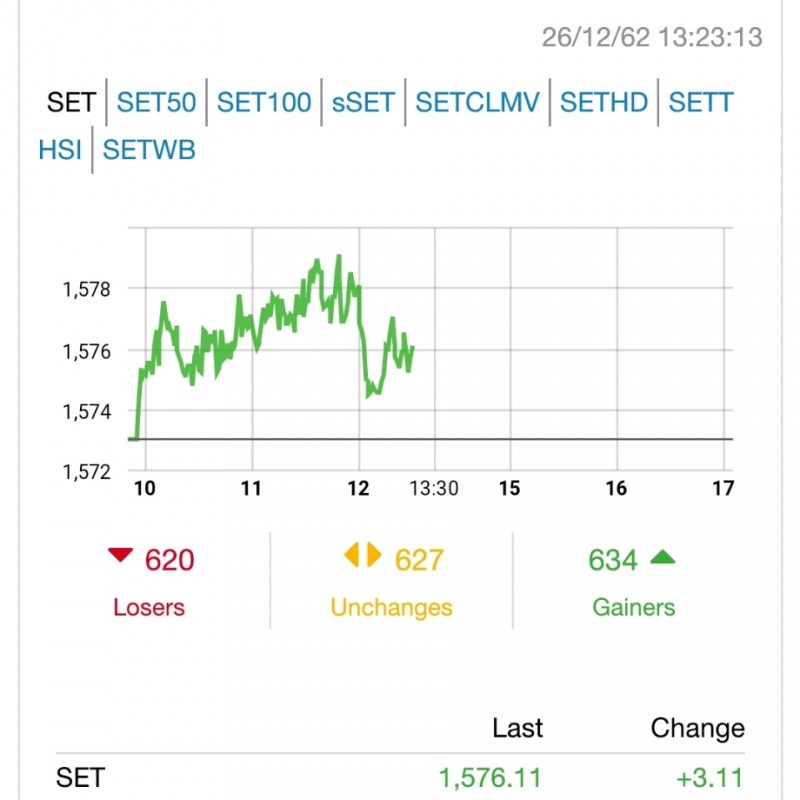Click the 13:30 x-axis time label
800x800 pixels.
point(434,488)
